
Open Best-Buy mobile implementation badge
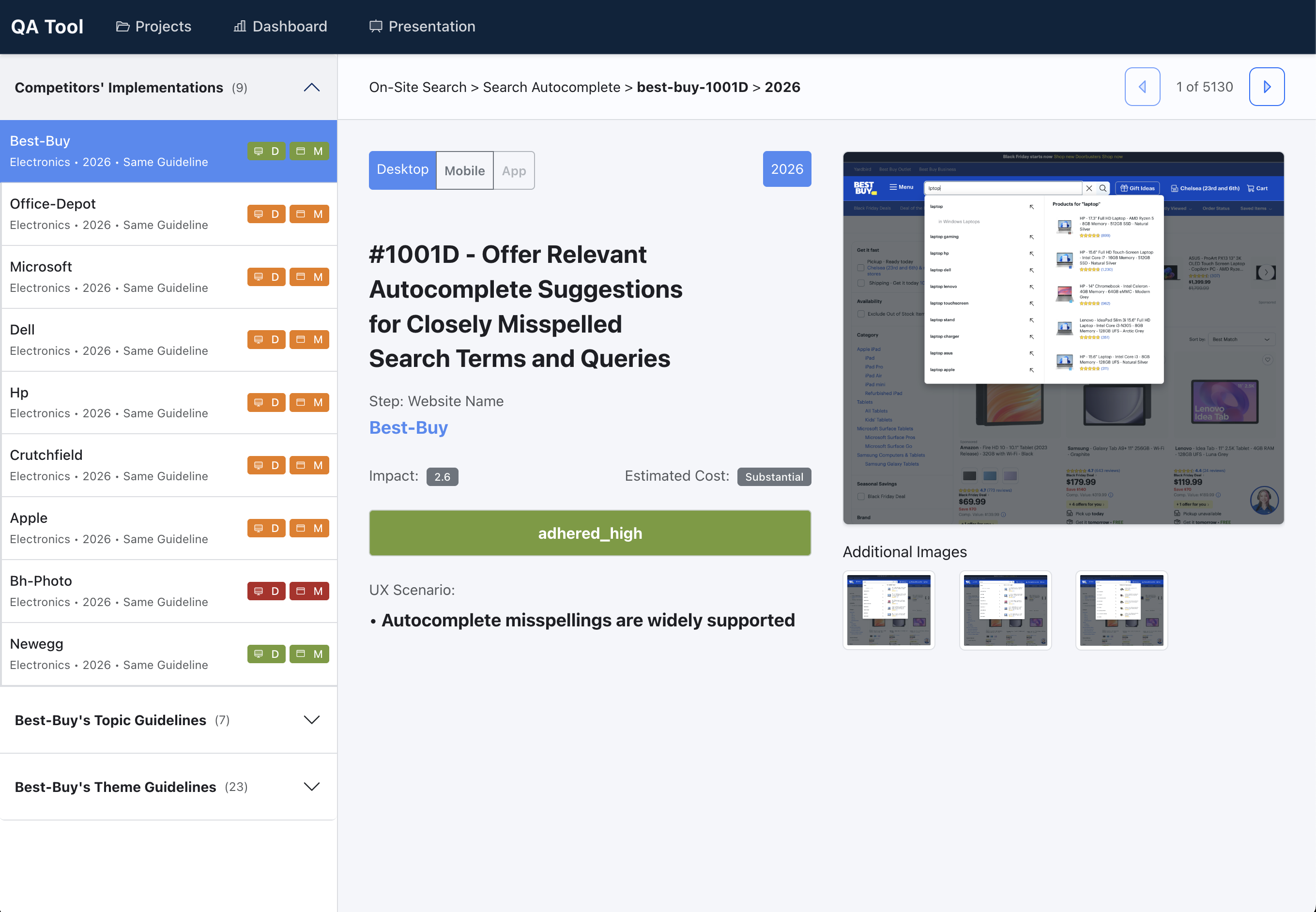click(x=309, y=152)
